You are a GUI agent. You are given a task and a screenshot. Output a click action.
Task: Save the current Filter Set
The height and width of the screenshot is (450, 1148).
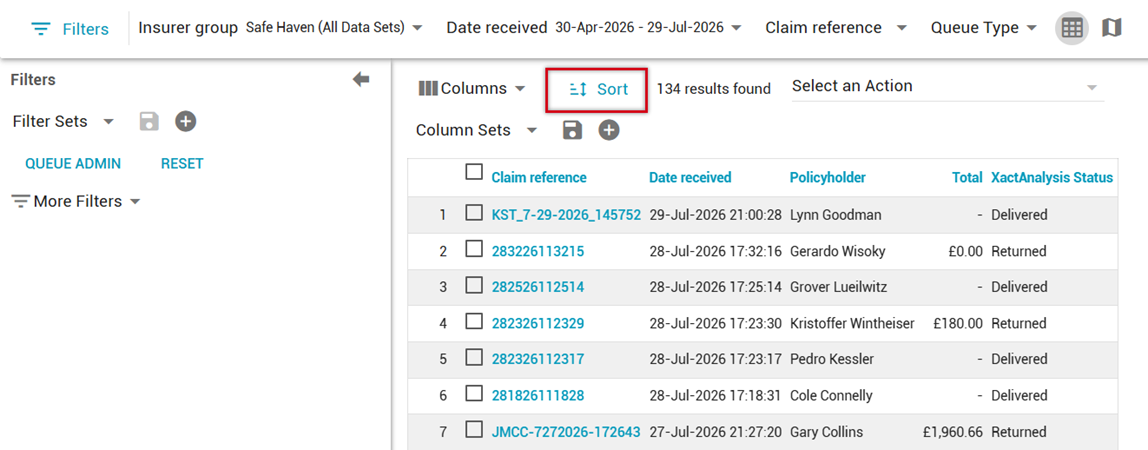149,121
